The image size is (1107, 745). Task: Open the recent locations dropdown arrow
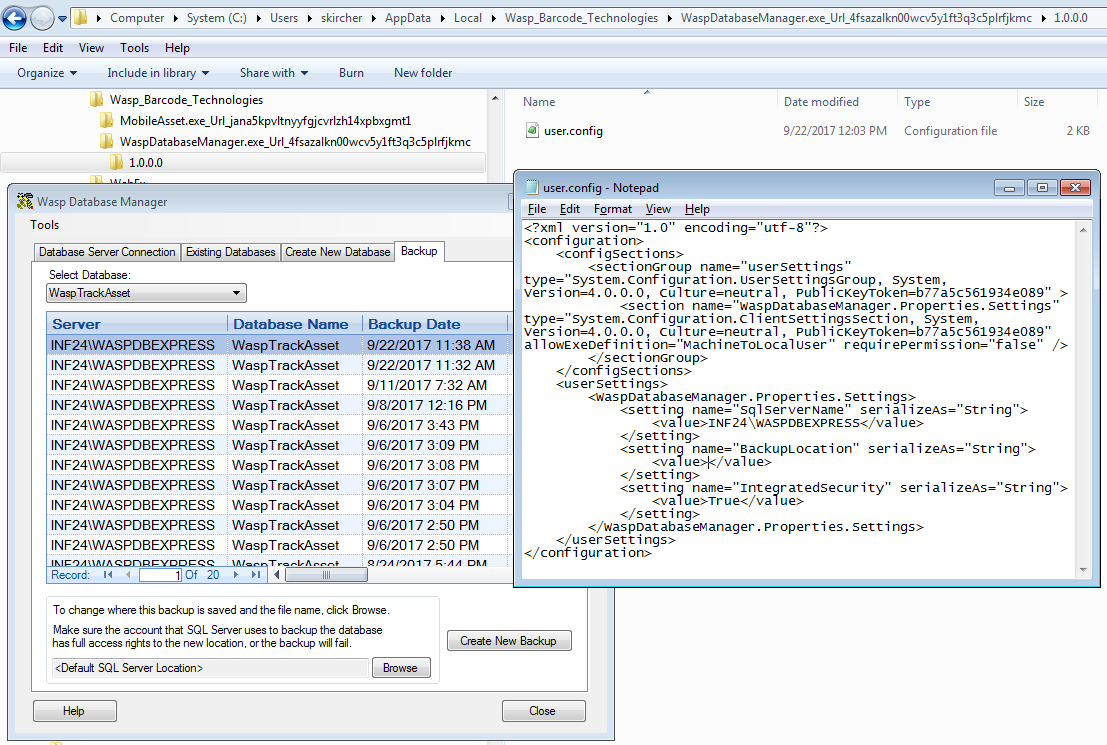click(62, 18)
